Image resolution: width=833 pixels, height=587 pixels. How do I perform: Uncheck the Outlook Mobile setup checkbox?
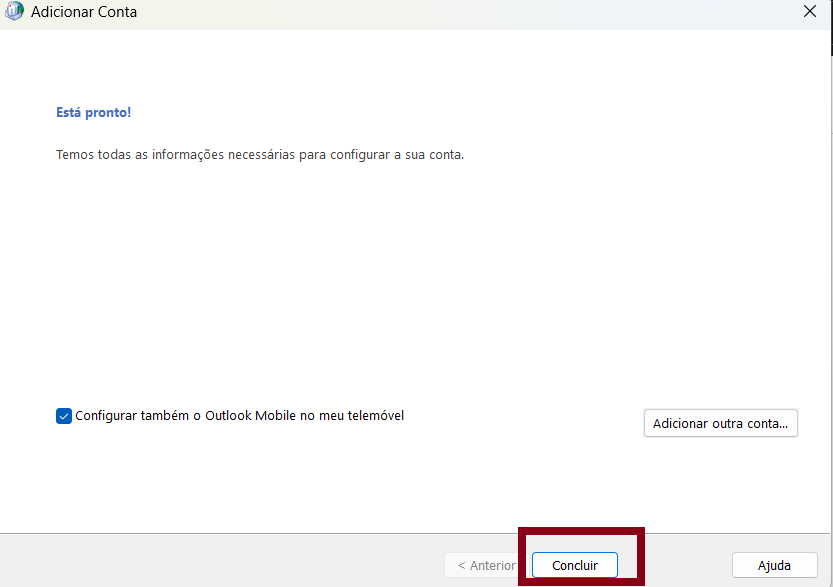64,416
